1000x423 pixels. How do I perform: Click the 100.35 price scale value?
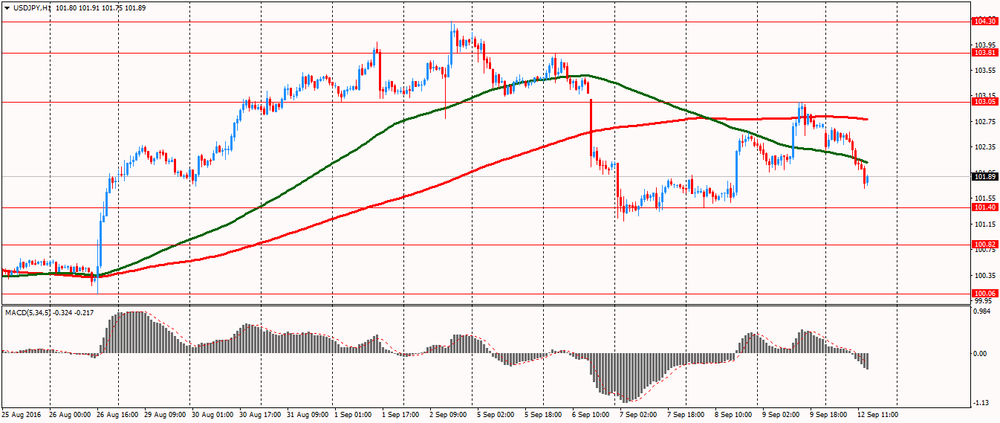pyautogui.click(x=984, y=276)
